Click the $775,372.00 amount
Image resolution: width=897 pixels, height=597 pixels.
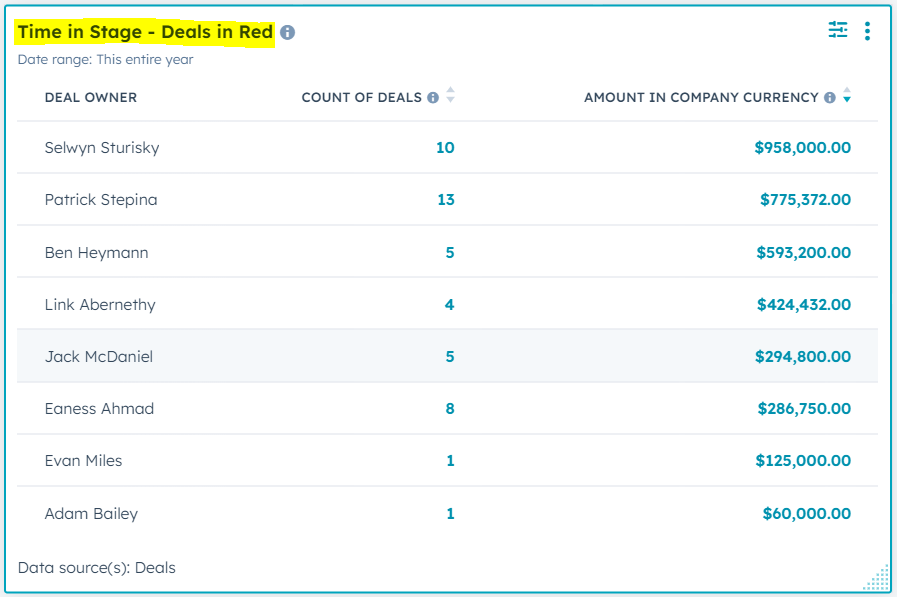[x=805, y=200]
